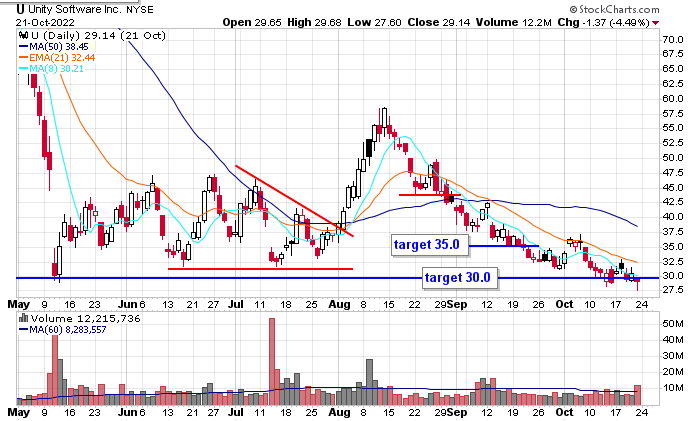Viewport: 700px width, 421px height.
Task: Click the short red line near 43.5 in late August
Action: 428,195
